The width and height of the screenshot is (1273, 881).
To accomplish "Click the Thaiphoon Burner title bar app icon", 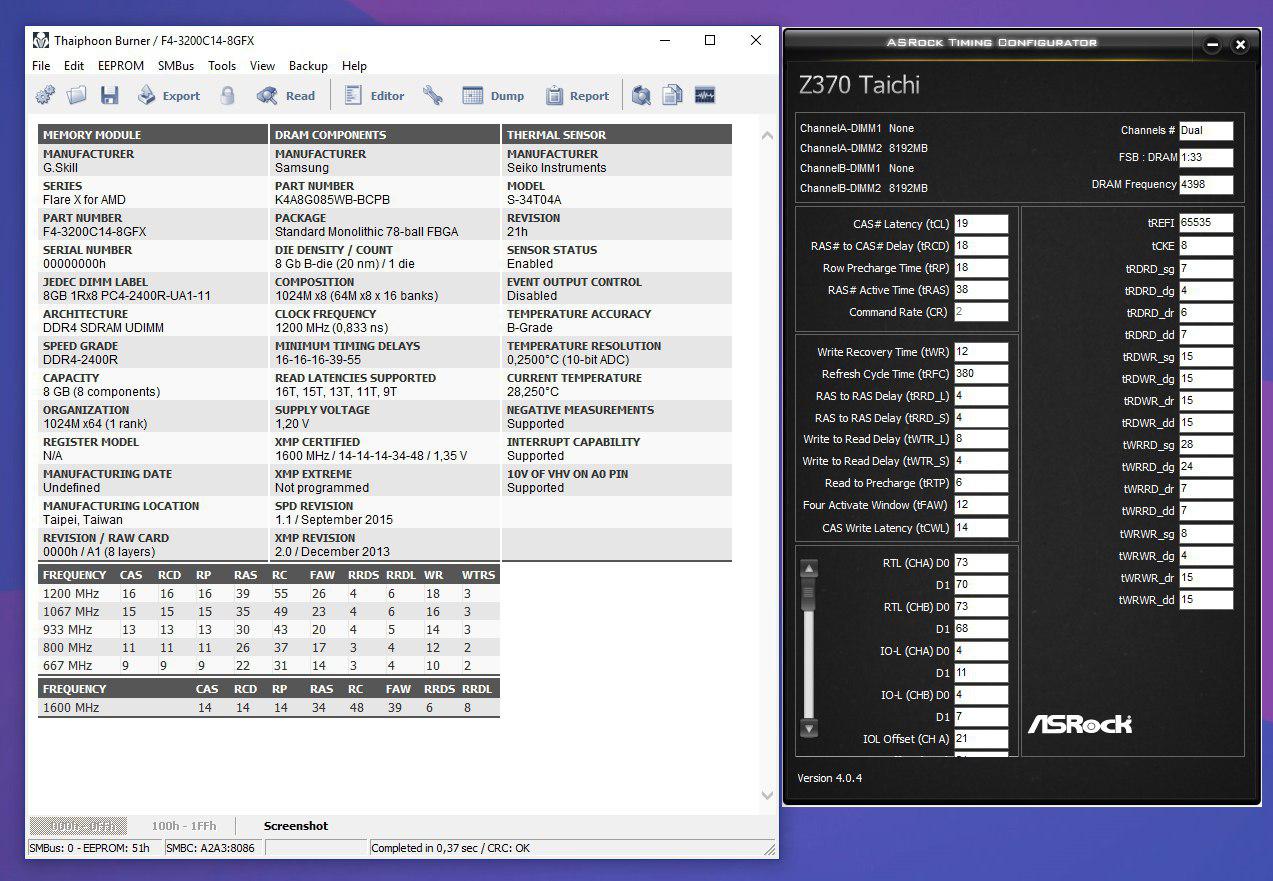I will coord(41,41).
